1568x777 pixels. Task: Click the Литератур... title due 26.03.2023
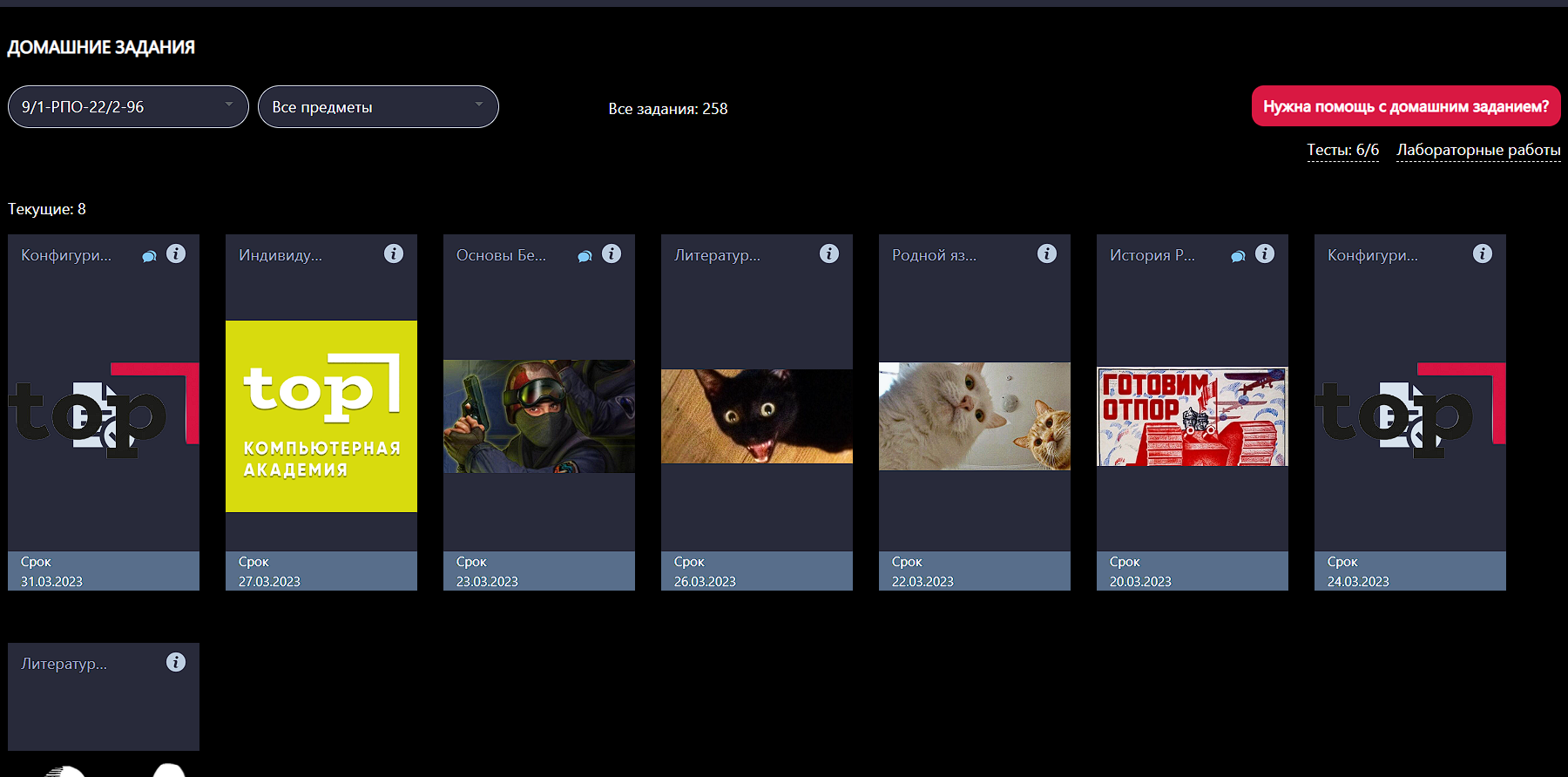pos(717,255)
